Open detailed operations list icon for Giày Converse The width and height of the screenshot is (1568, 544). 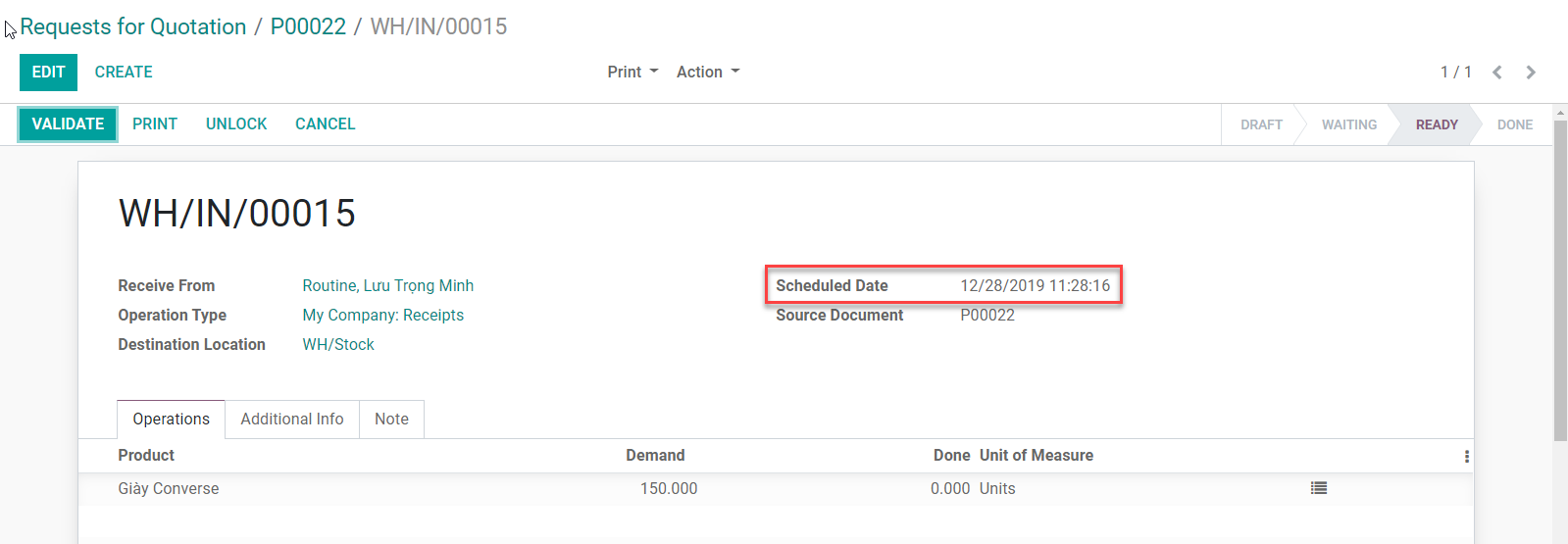[1318, 488]
